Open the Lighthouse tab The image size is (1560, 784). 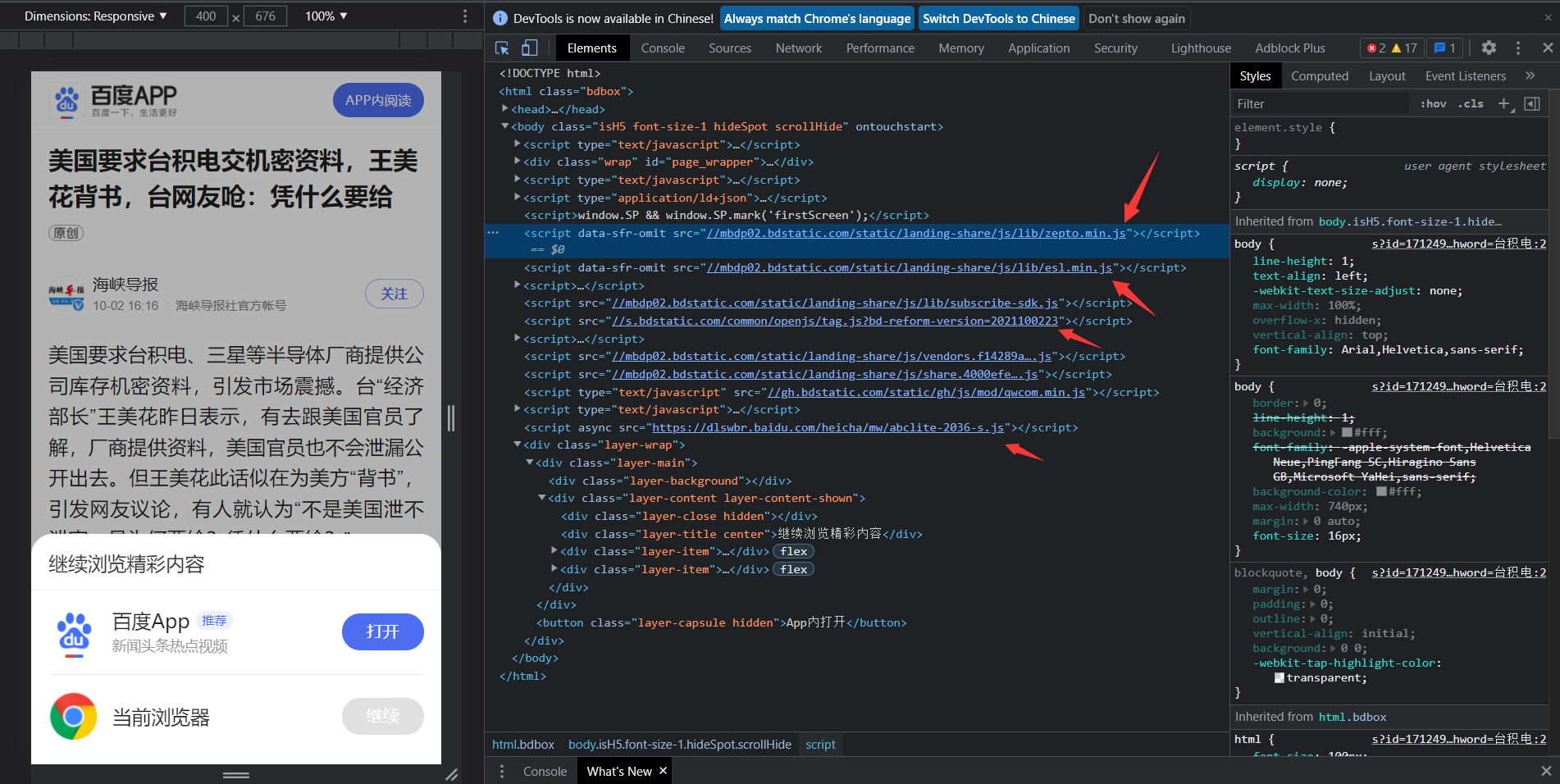(1201, 48)
